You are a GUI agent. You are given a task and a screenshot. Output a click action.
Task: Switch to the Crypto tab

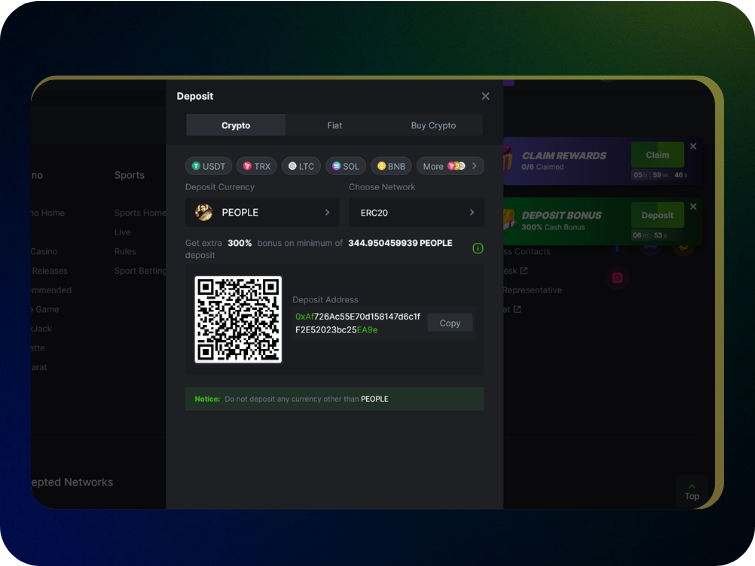pyautogui.click(x=235, y=125)
